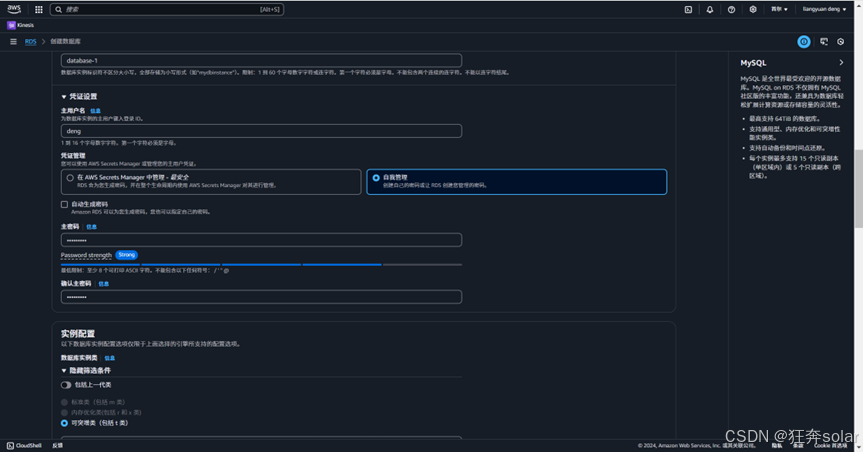Open CloudShell in the footer
This screenshot has width=863, height=452.
tap(24, 445)
